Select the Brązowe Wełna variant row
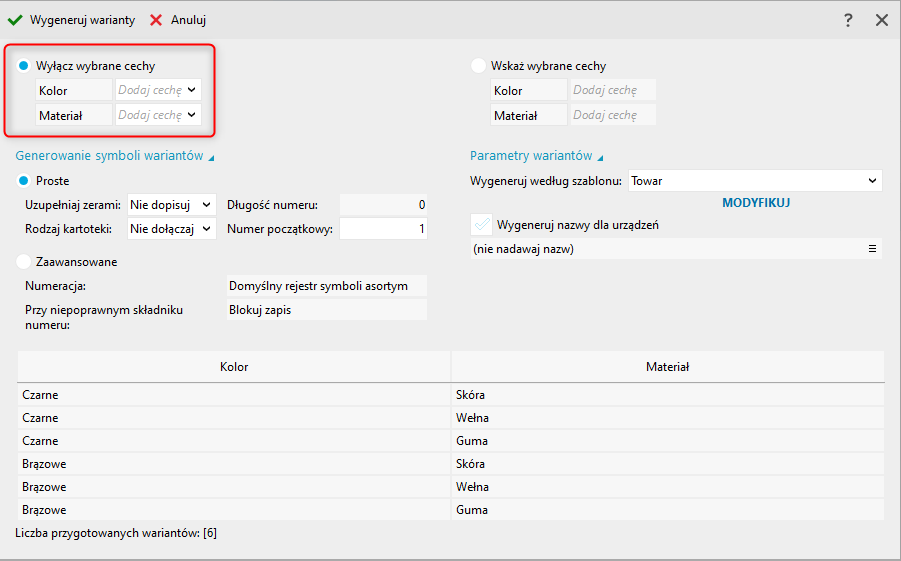 tap(450, 487)
